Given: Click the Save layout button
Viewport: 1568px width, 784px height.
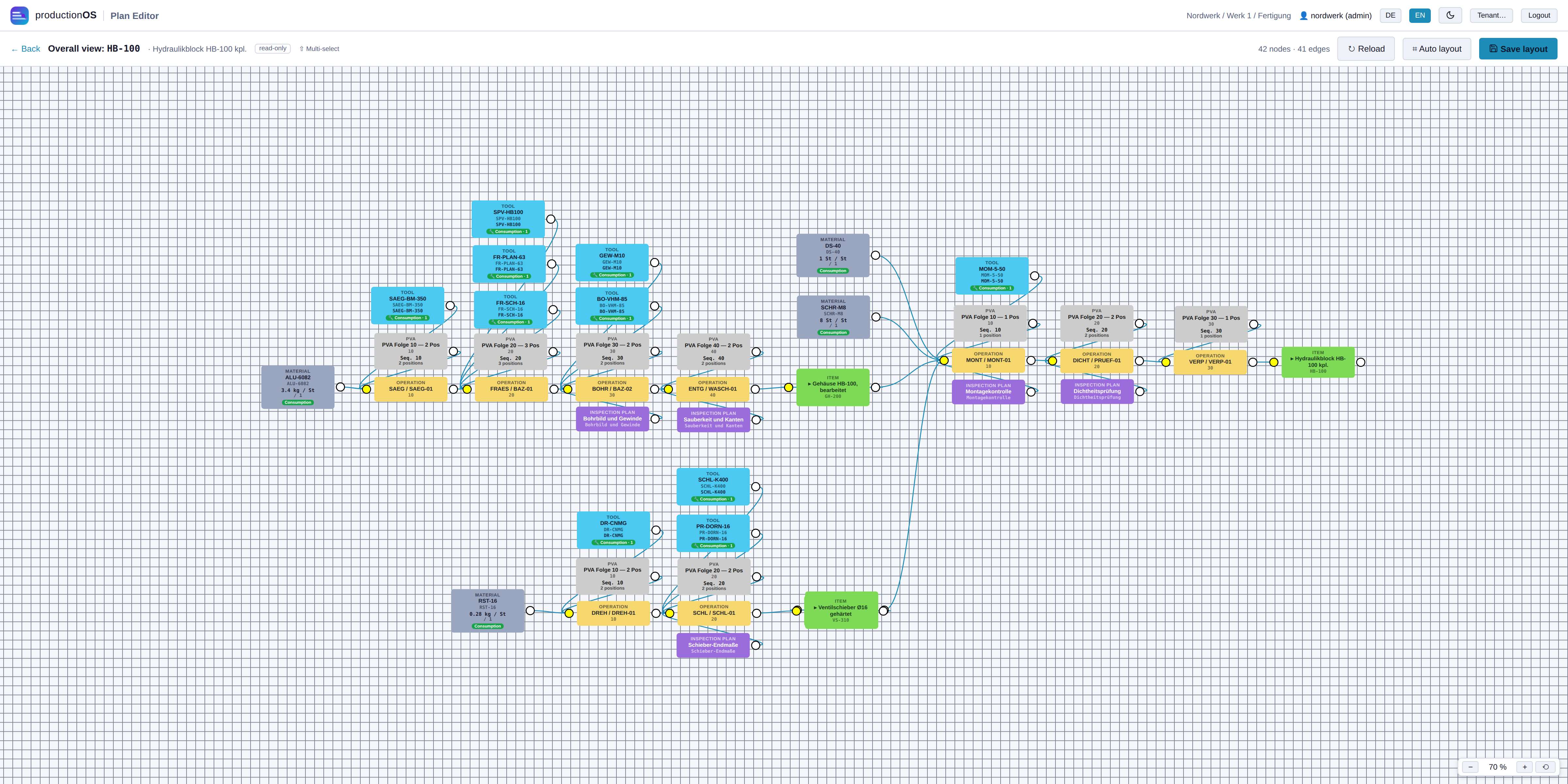Looking at the screenshot, I should [x=1517, y=49].
